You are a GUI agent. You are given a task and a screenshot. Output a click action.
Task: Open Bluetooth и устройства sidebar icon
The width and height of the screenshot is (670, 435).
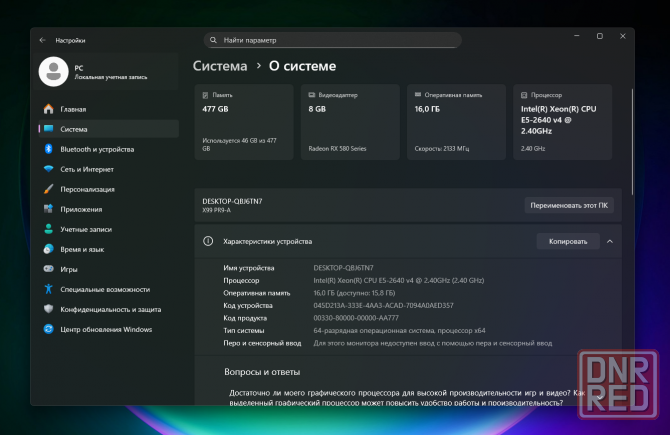pos(48,149)
